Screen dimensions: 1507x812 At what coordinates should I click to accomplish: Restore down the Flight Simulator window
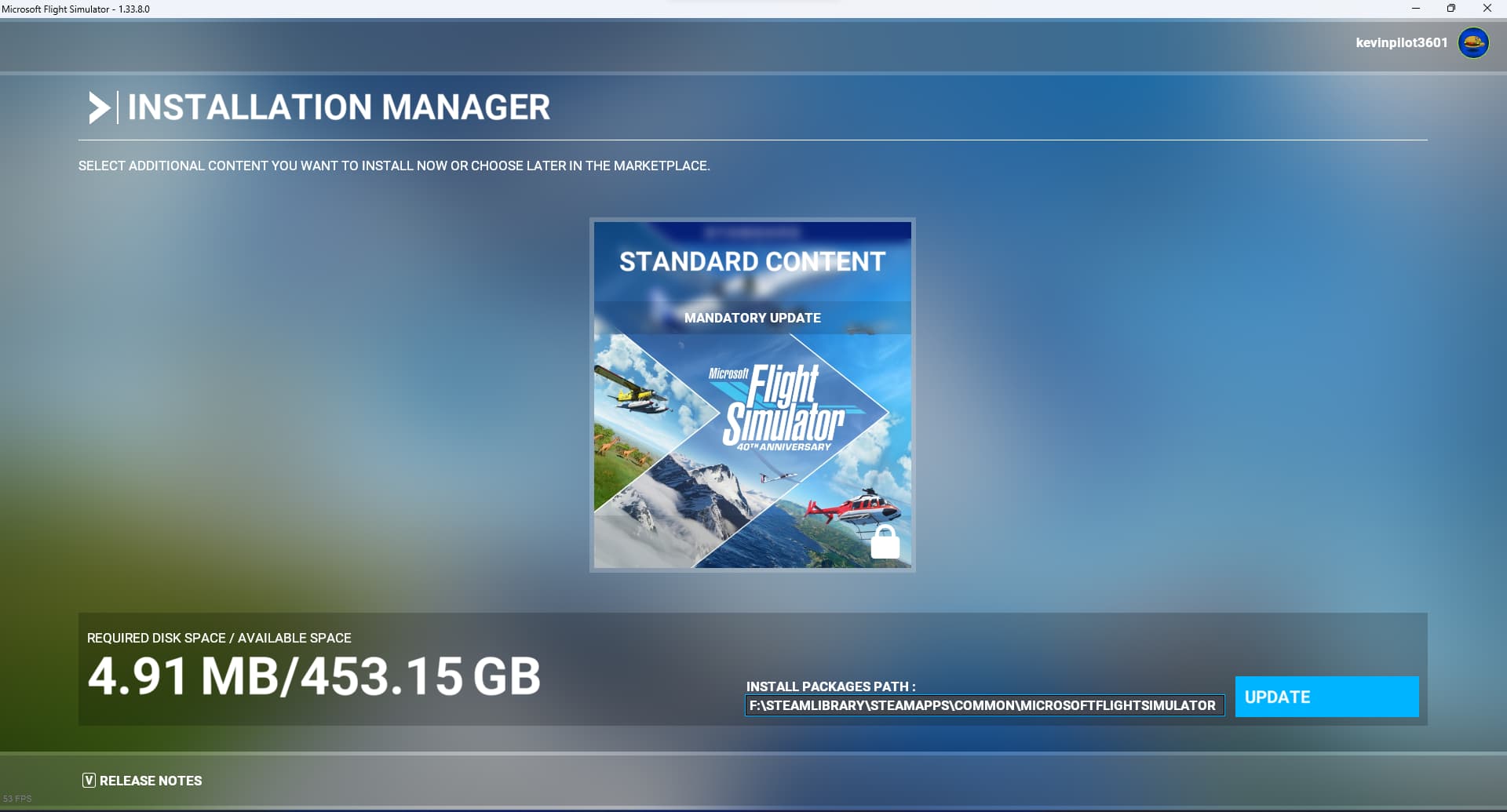click(1451, 9)
